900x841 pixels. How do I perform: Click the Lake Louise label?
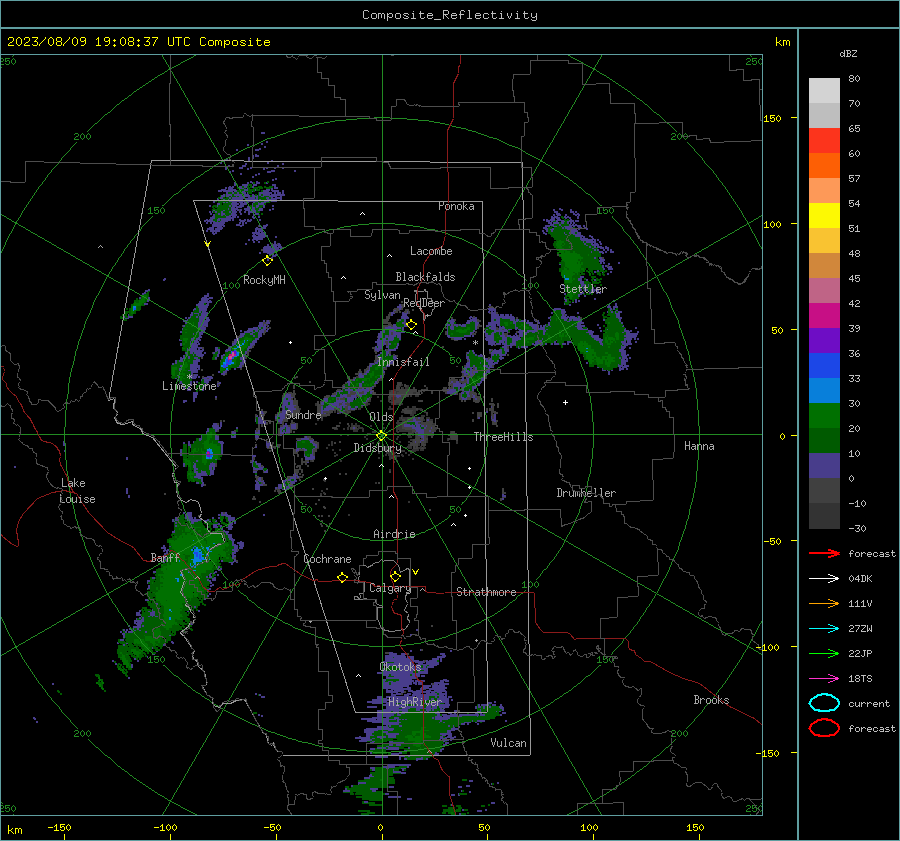[x=77, y=491]
